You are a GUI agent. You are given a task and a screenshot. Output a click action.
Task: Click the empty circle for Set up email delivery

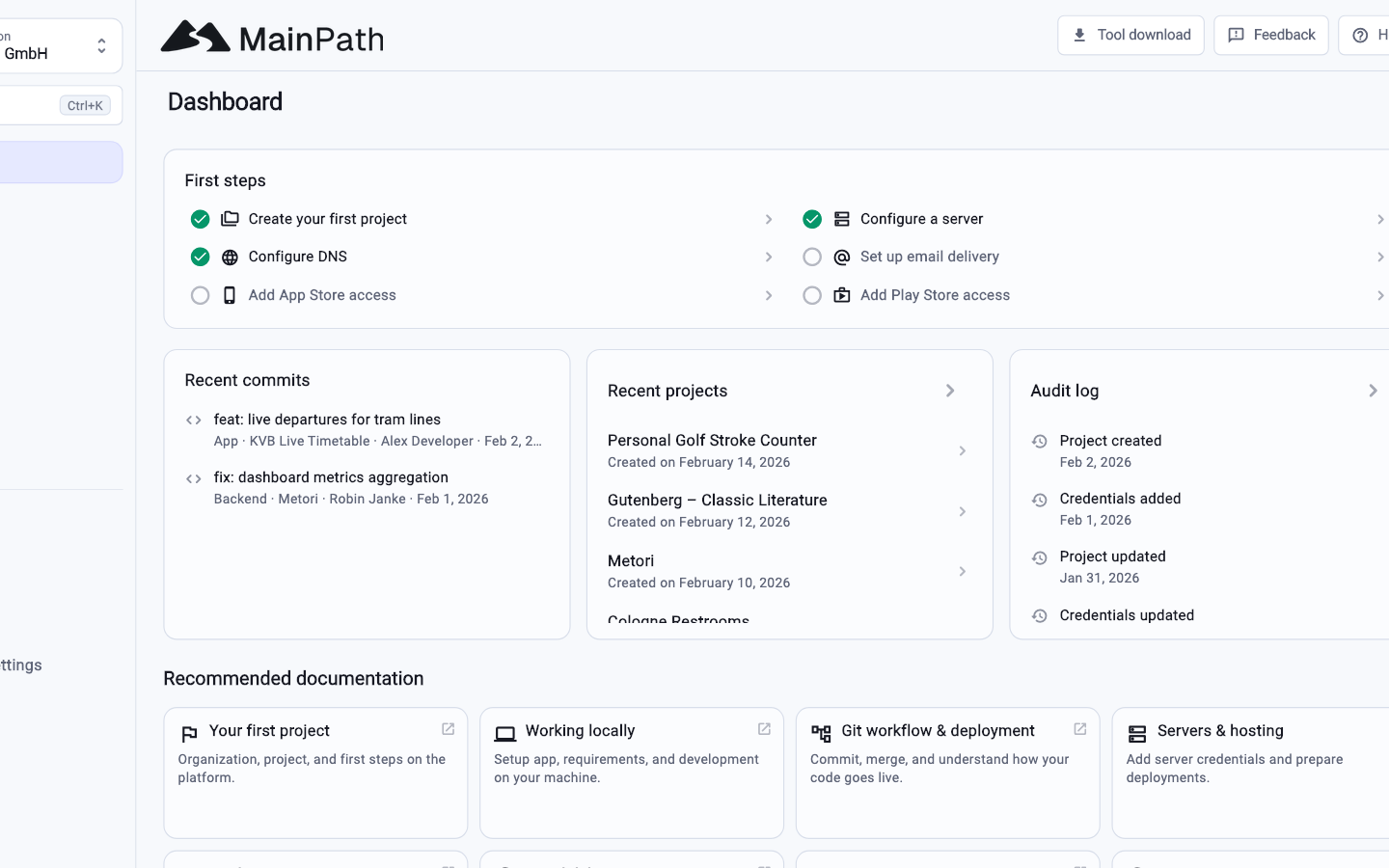[x=812, y=257]
